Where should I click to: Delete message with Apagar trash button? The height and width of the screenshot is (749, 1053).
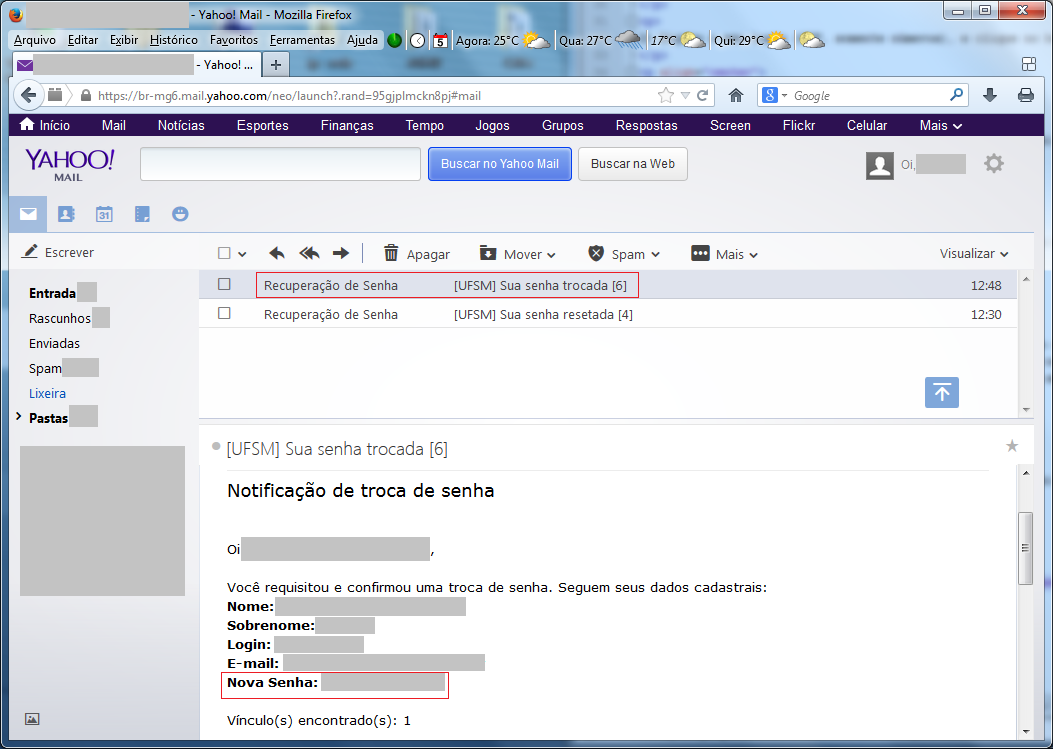pyautogui.click(x=416, y=254)
